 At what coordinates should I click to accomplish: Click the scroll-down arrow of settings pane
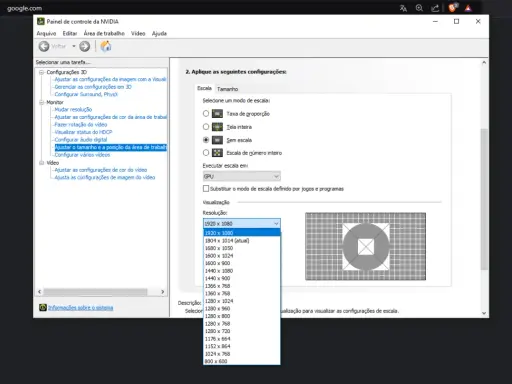484,313
